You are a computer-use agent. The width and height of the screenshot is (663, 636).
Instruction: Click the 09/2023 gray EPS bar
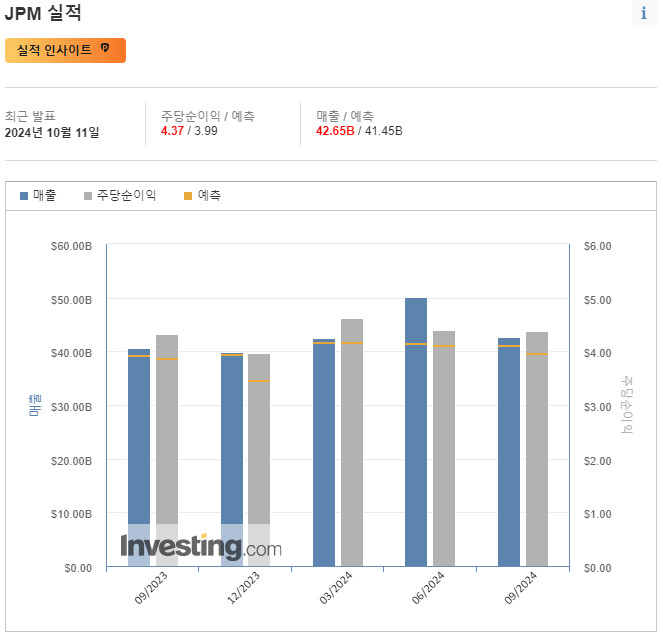click(167, 451)
